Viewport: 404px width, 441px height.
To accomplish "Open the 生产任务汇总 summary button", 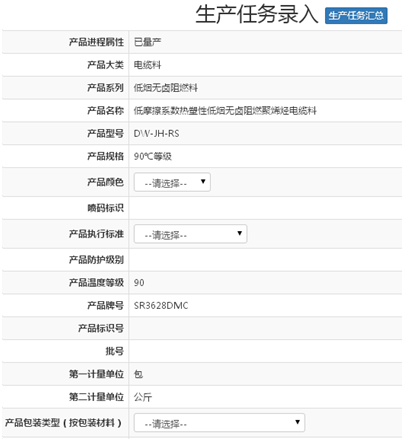I will [x=356, y=15].
